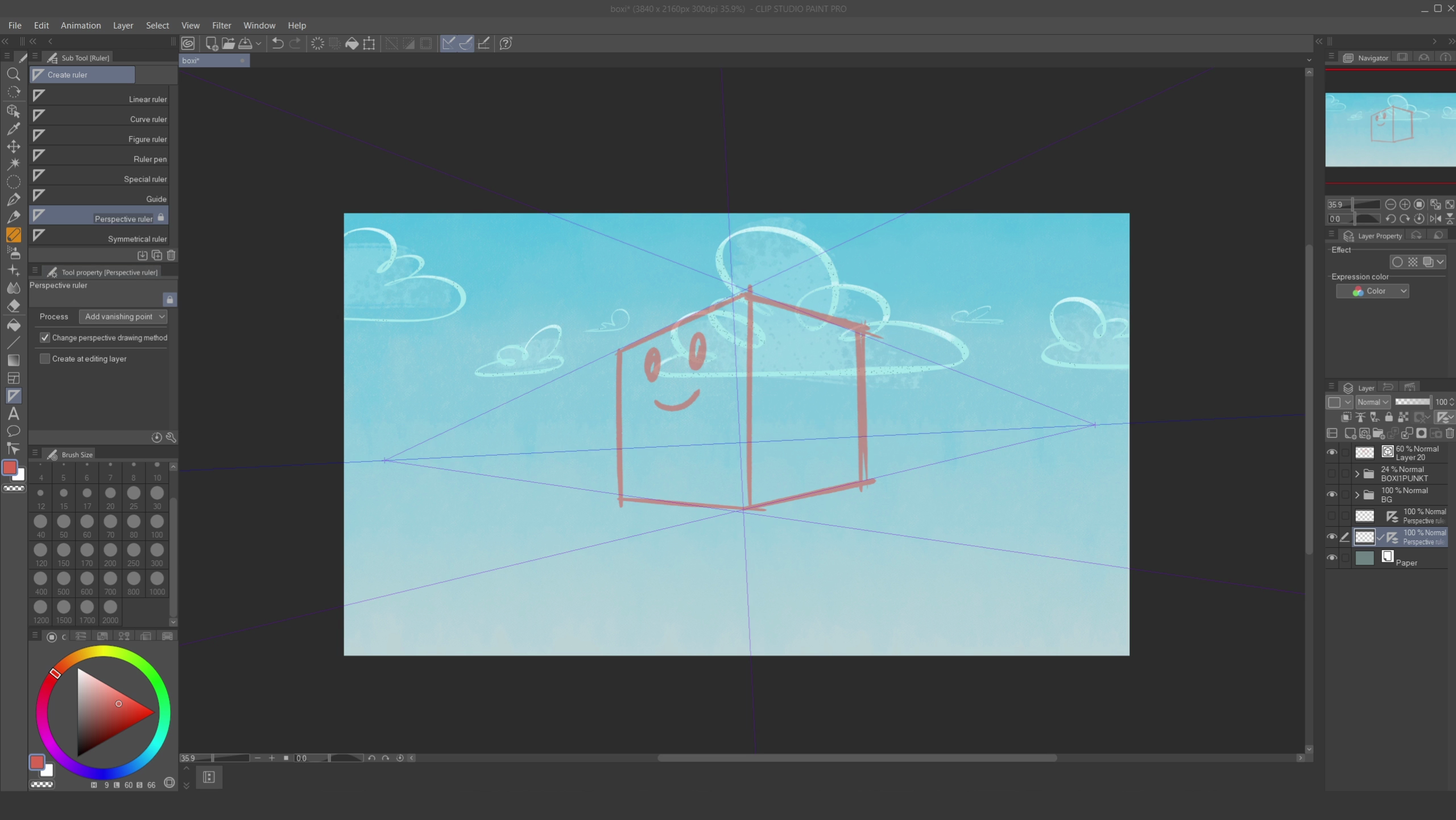Select the Eraser tool in the left toolbar
The width and height of the screenshot is (1456, 820).
point(14,305)
